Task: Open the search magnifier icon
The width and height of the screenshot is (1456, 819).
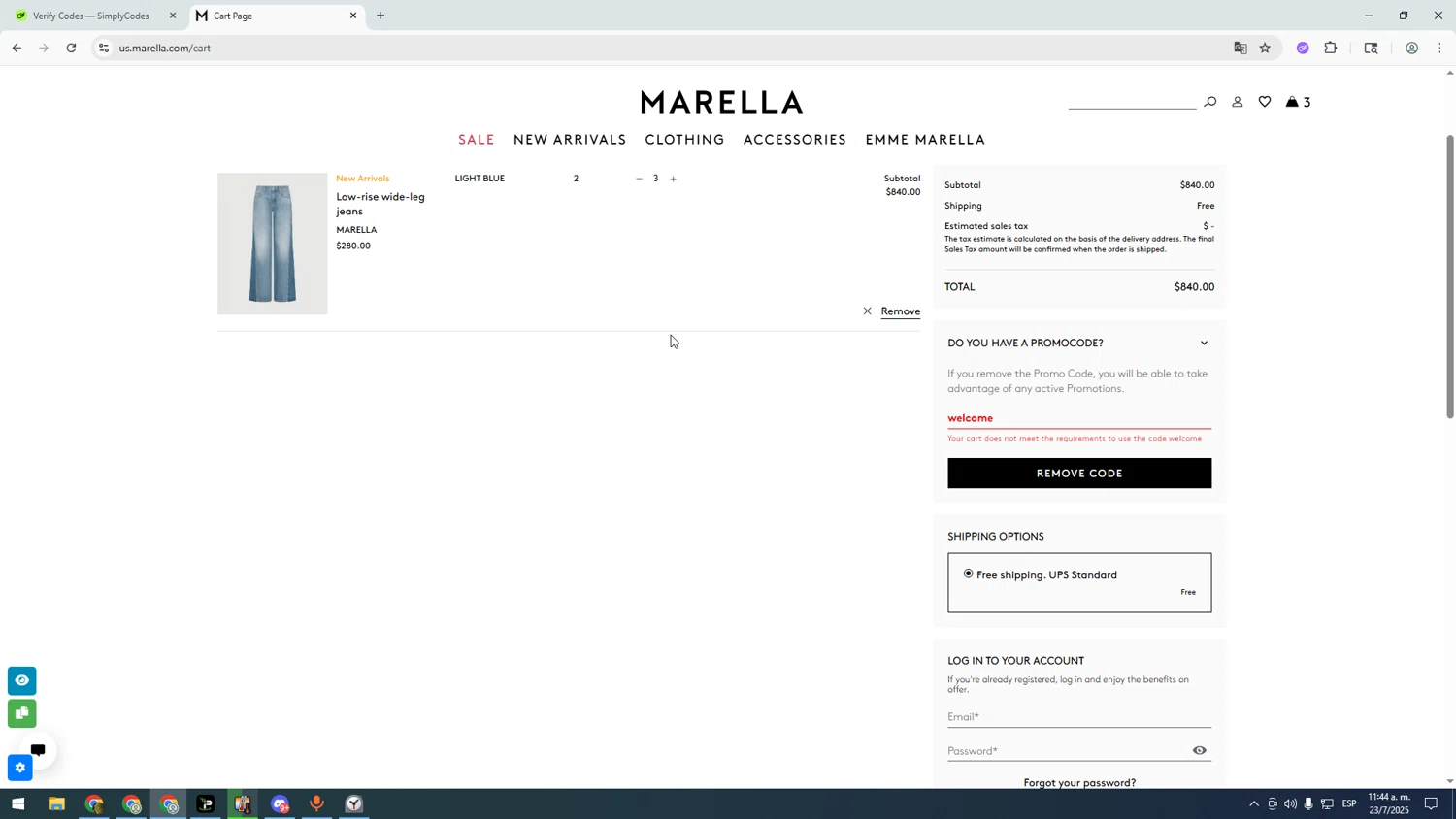Action: 1209,102
